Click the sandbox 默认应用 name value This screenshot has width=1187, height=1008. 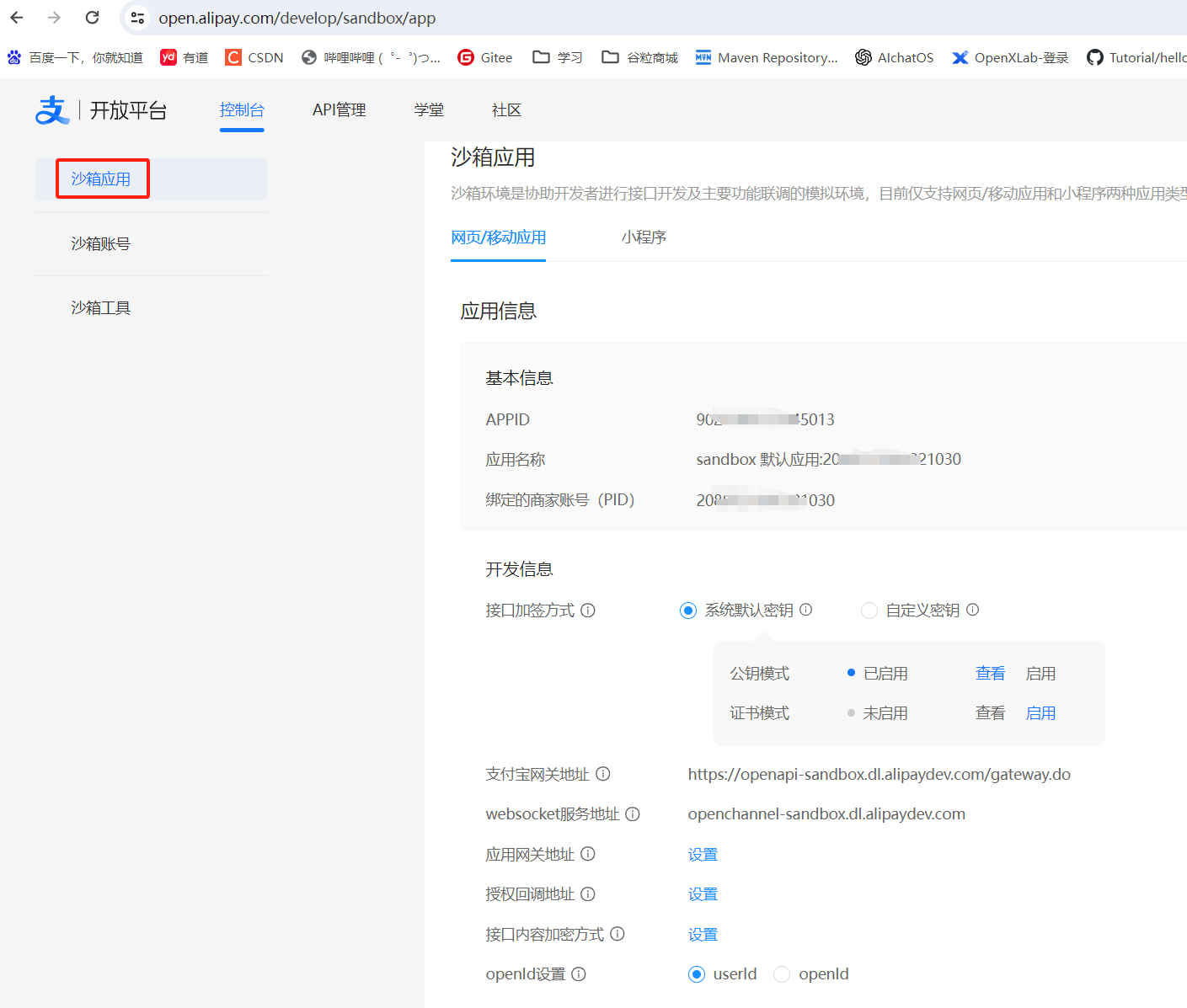[x=828, y=460]
